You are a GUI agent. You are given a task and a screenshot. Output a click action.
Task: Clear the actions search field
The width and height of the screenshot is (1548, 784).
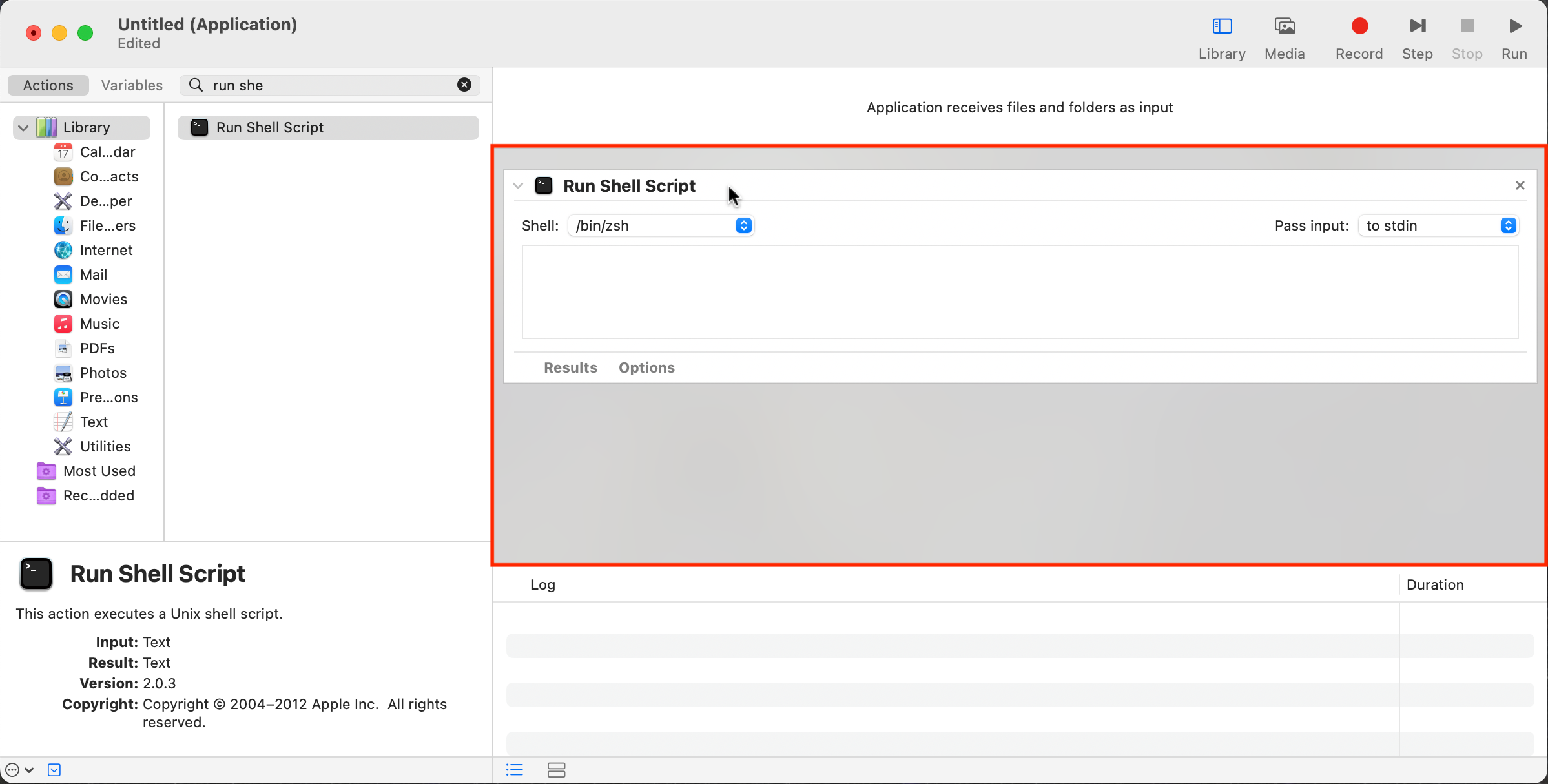tap(464, 85)
